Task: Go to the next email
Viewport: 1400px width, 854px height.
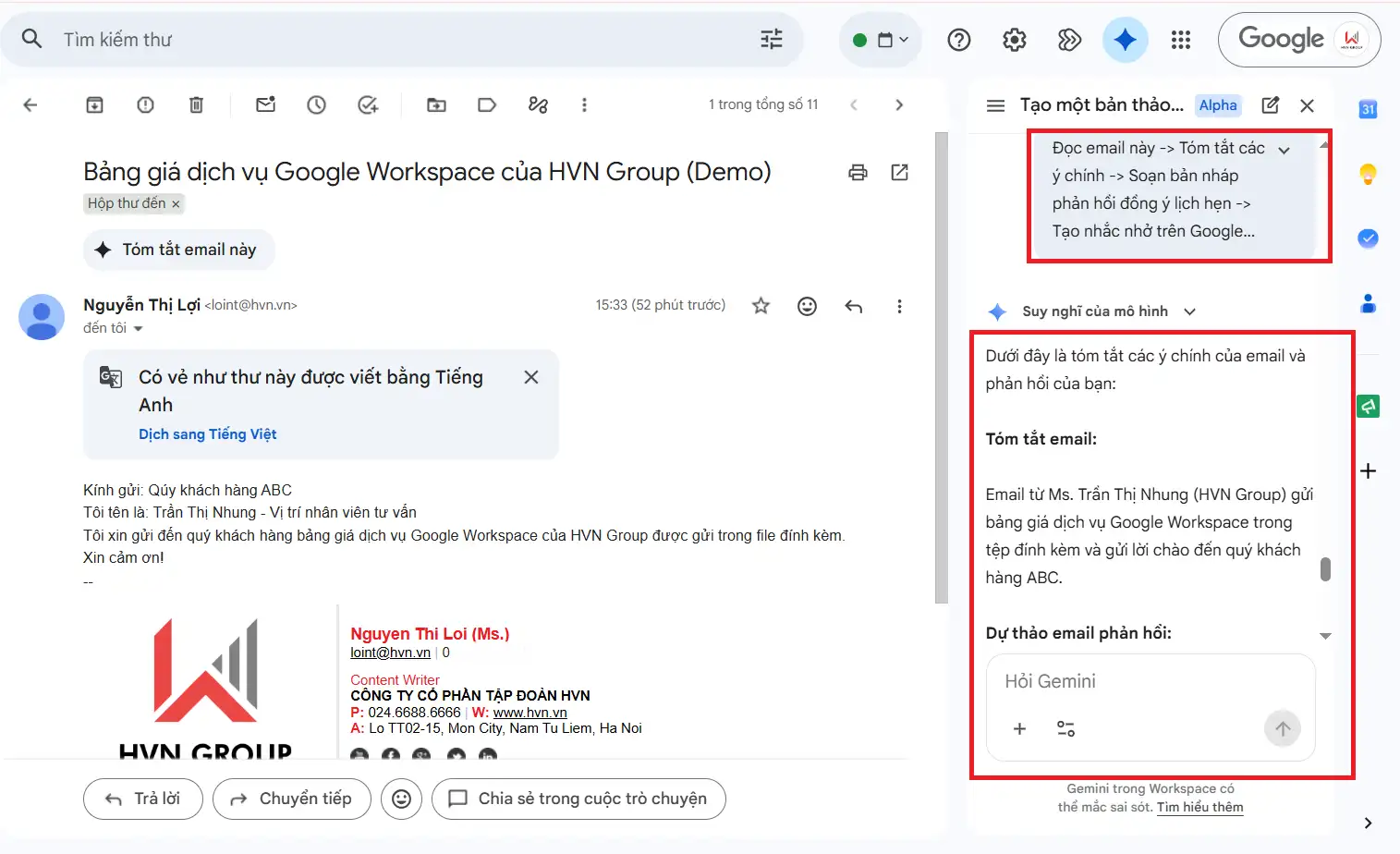Action: click(899, 105)
